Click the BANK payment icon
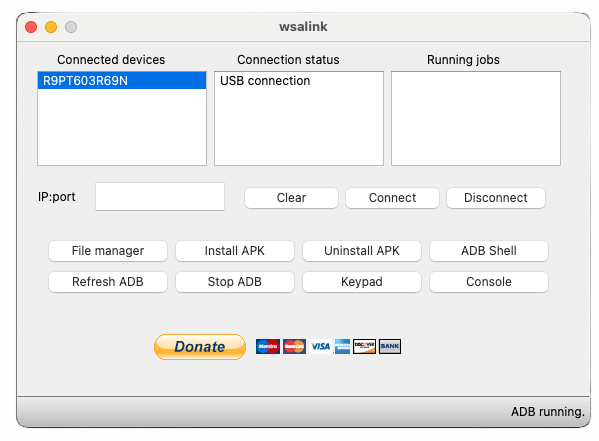The width and height of the screenshot is (599, 441). point(390,346)
